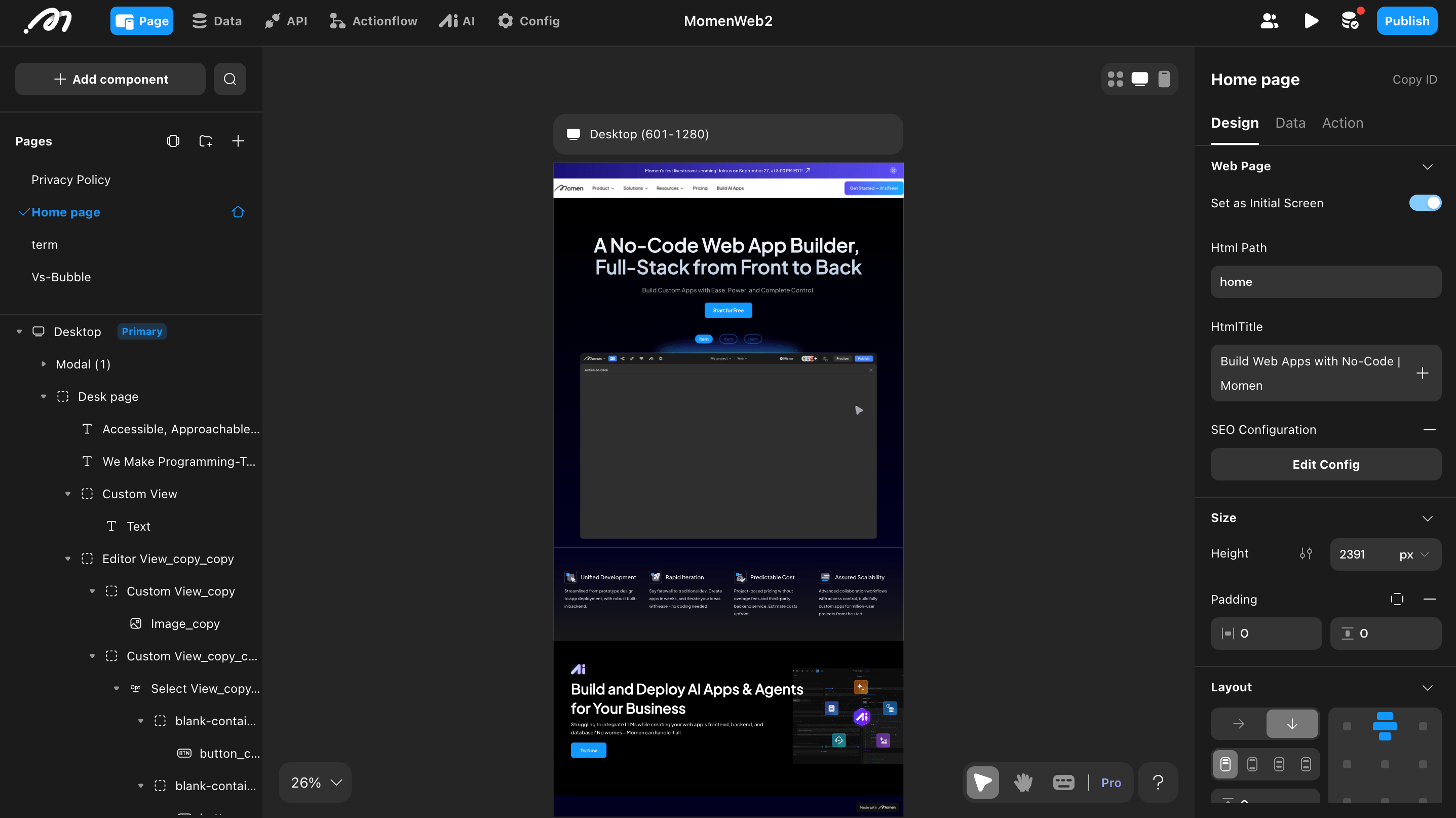
Task: Click the Html Path input field
Action: click(1325, 282)
